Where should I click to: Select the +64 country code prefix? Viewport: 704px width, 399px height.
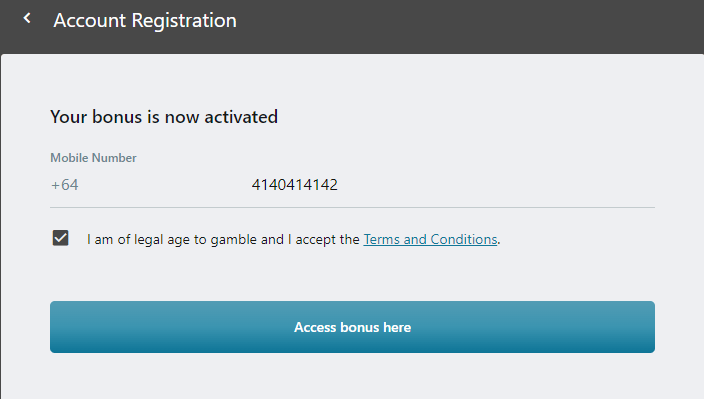[65, 185]
